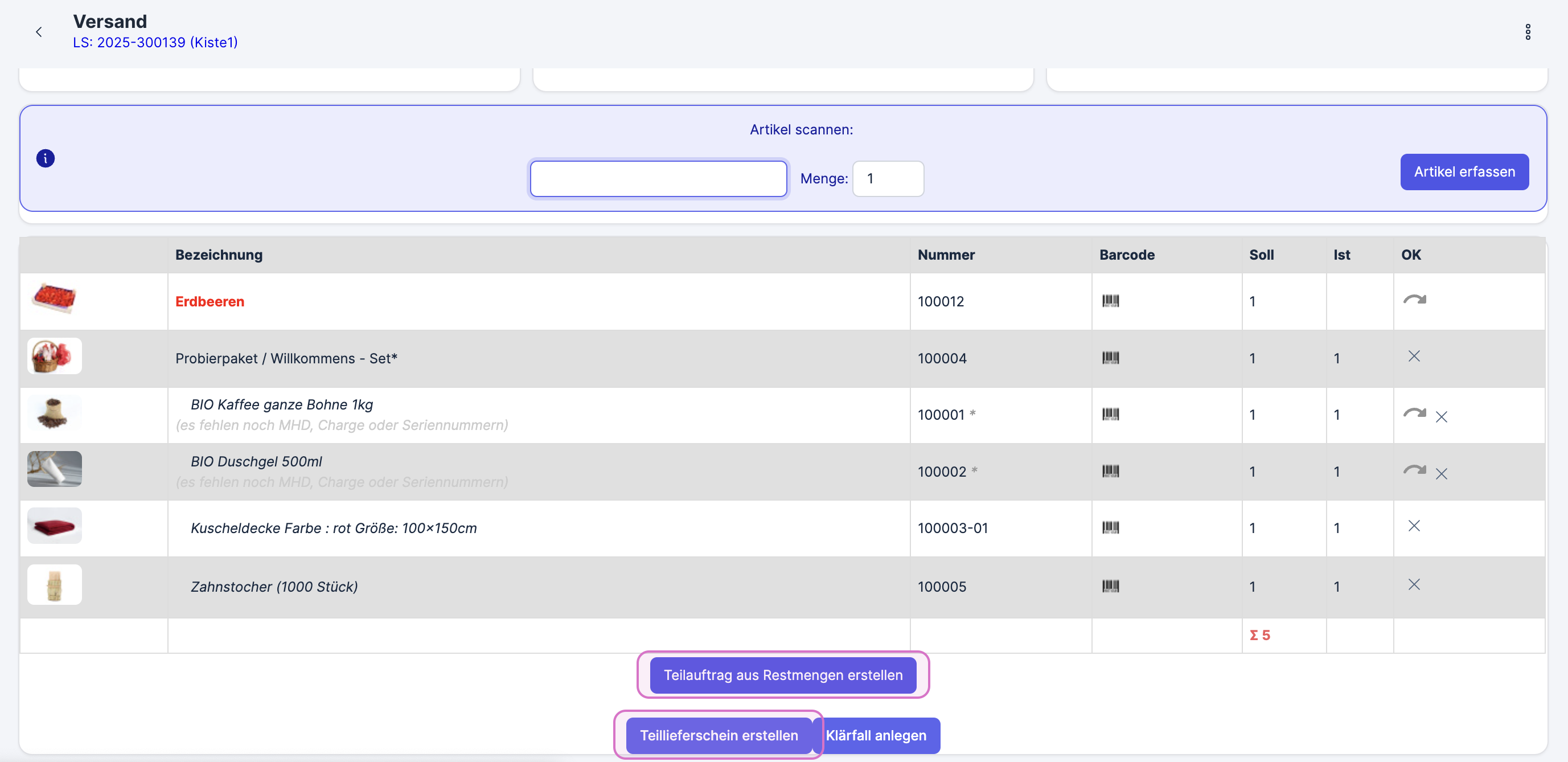Click forward arrow for BIO Kaffee row
The image size is (1568, 762).
(1414, 413)
